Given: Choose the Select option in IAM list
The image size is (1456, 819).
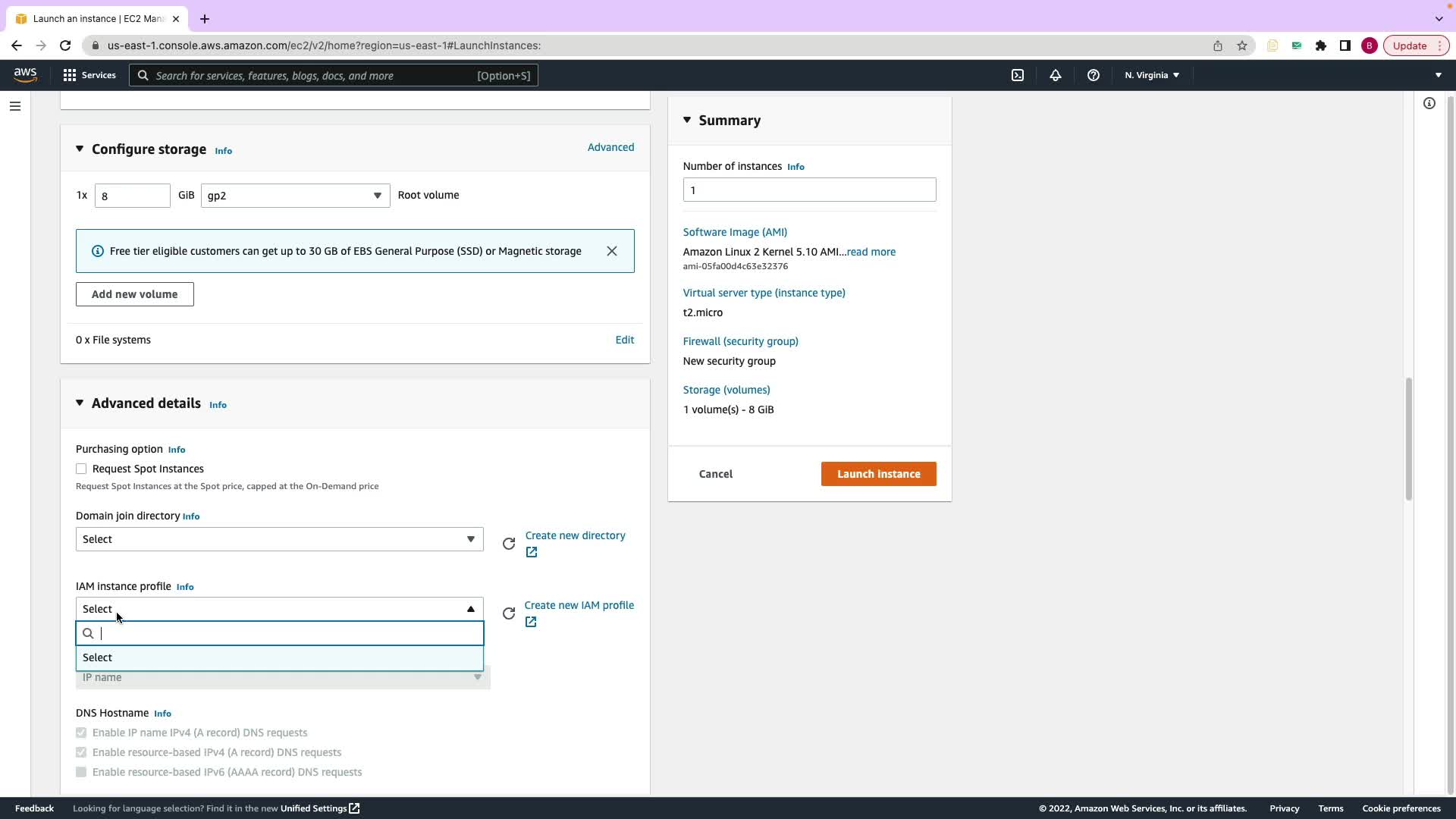Looking at the screenshot, I should pyautogui.click(x=279, y=657).
